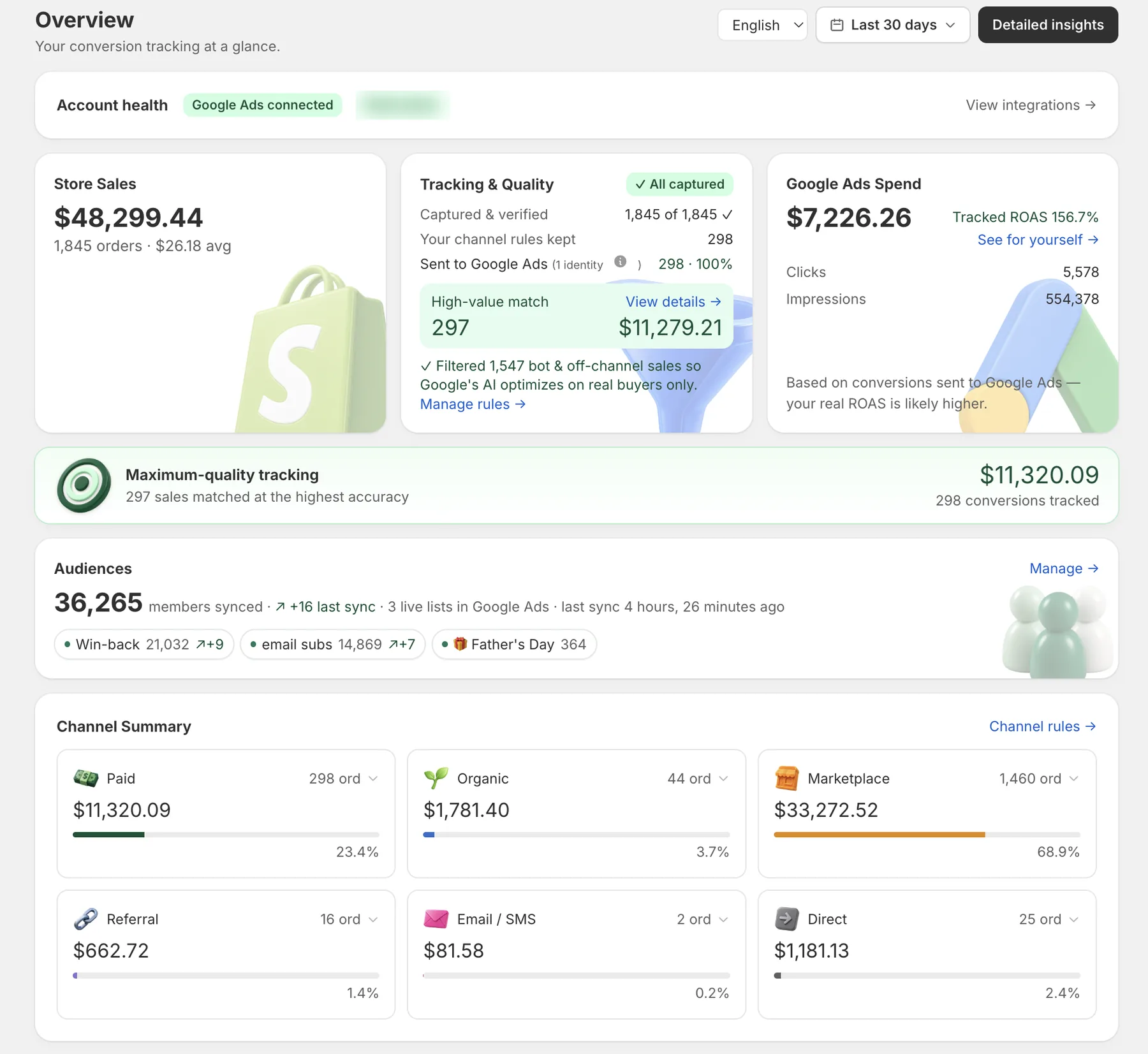The height and width of the screenshot is (1054, 1148).
Task: Click the gift icon on Father's Day chip
Action: [x=460, y=644]
